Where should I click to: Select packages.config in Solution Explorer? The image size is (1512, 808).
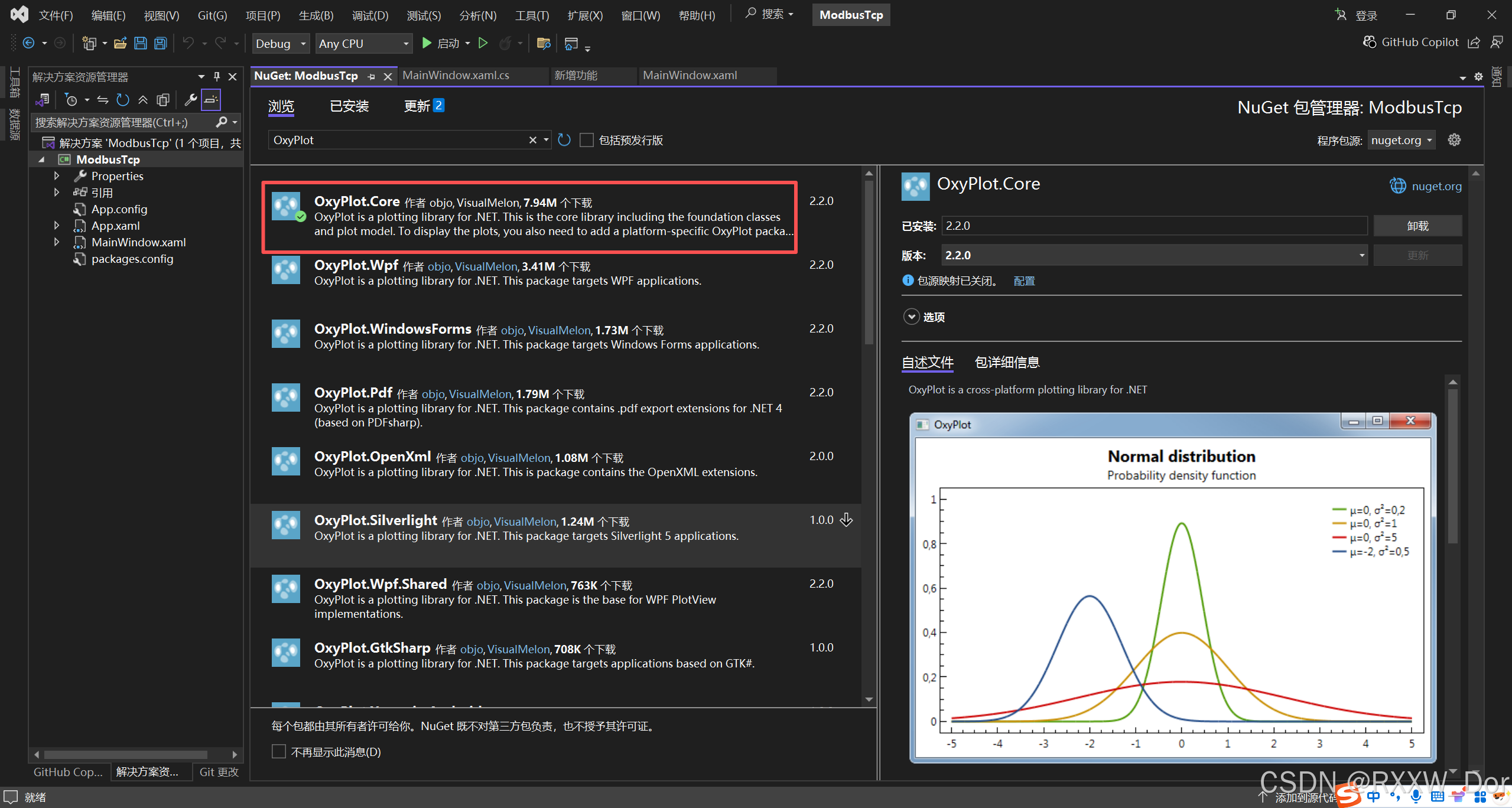(x=132, y=259)
